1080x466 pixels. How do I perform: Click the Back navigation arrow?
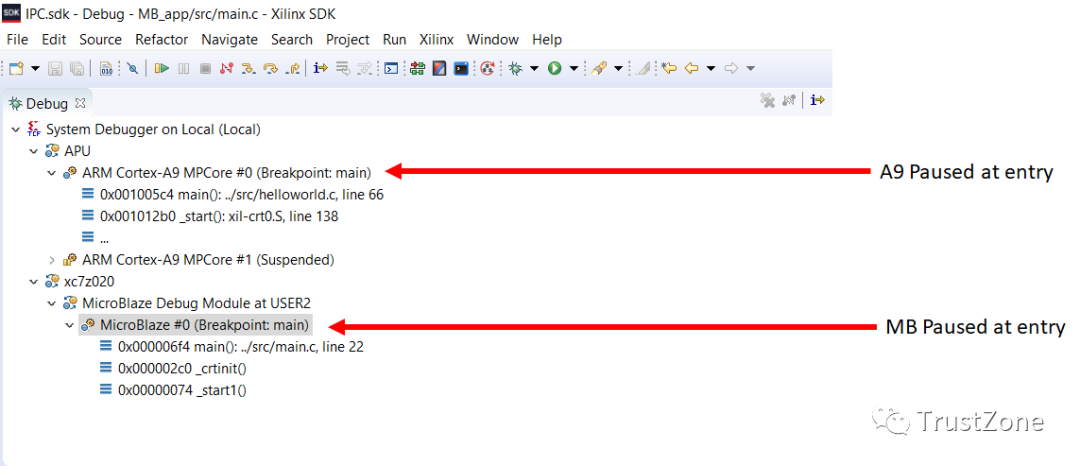[692, 68]
